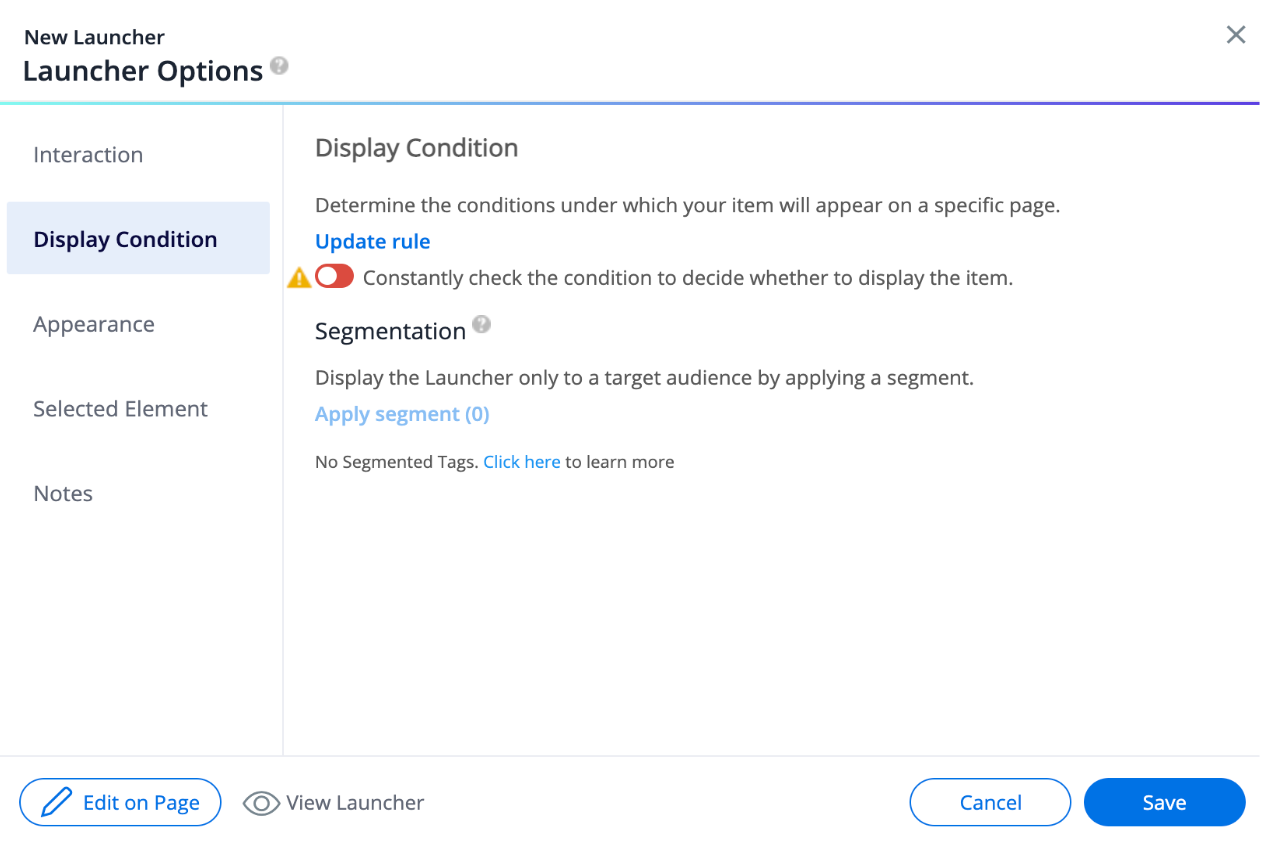This screenshot has width=1268, height=851.
Task: Click the eye icon next to View Launcher
Action: (x=260, y=803)
